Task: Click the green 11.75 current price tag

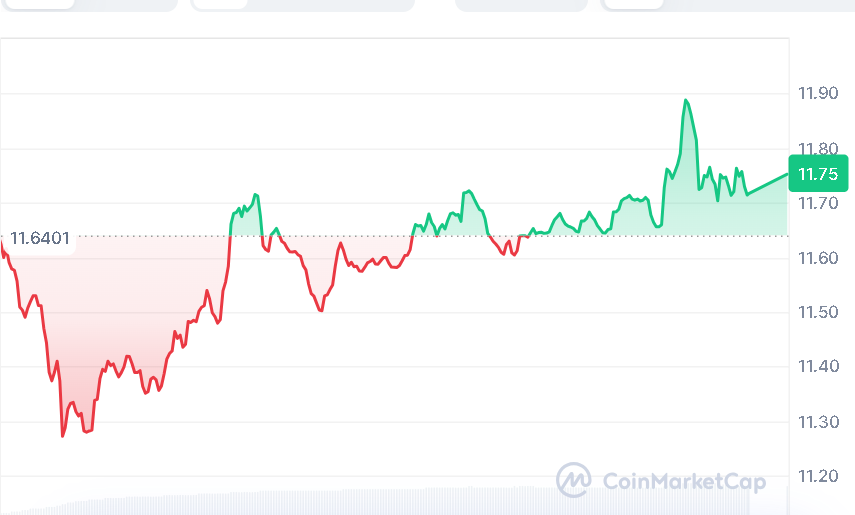Action: pyautogui.click(x=818, y=175)
